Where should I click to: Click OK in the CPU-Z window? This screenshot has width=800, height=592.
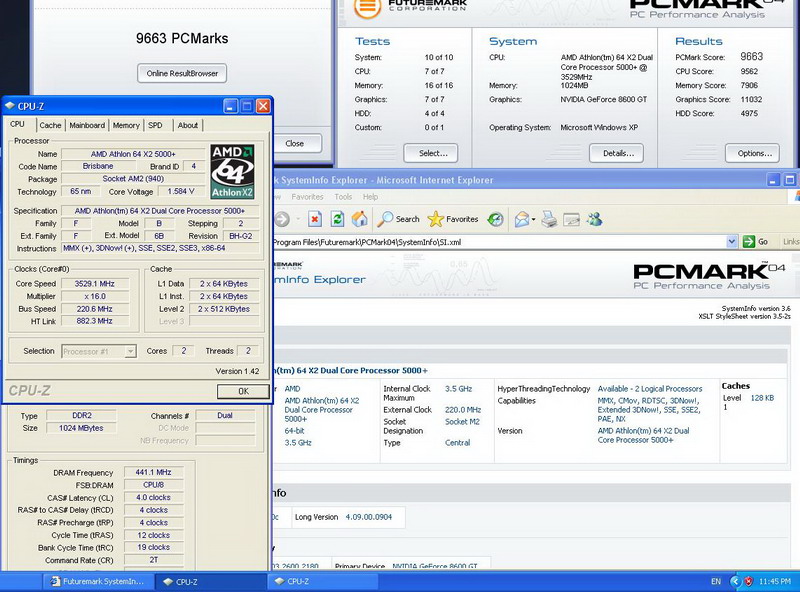pos(243,391)
